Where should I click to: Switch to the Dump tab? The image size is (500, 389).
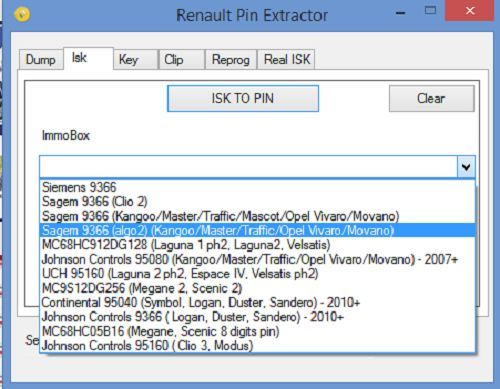(41, 60)
